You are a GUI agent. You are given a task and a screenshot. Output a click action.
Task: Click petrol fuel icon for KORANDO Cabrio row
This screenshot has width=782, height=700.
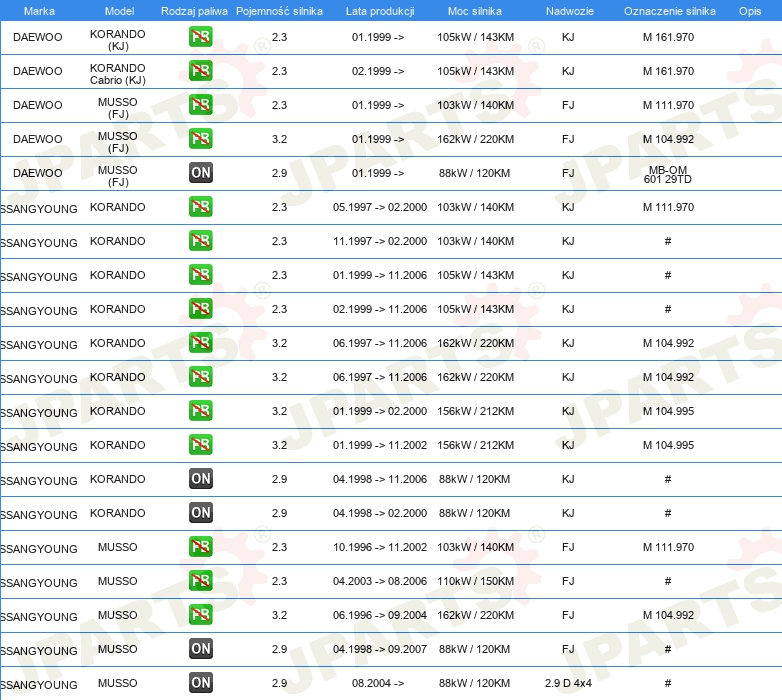[x=200, y=70]
